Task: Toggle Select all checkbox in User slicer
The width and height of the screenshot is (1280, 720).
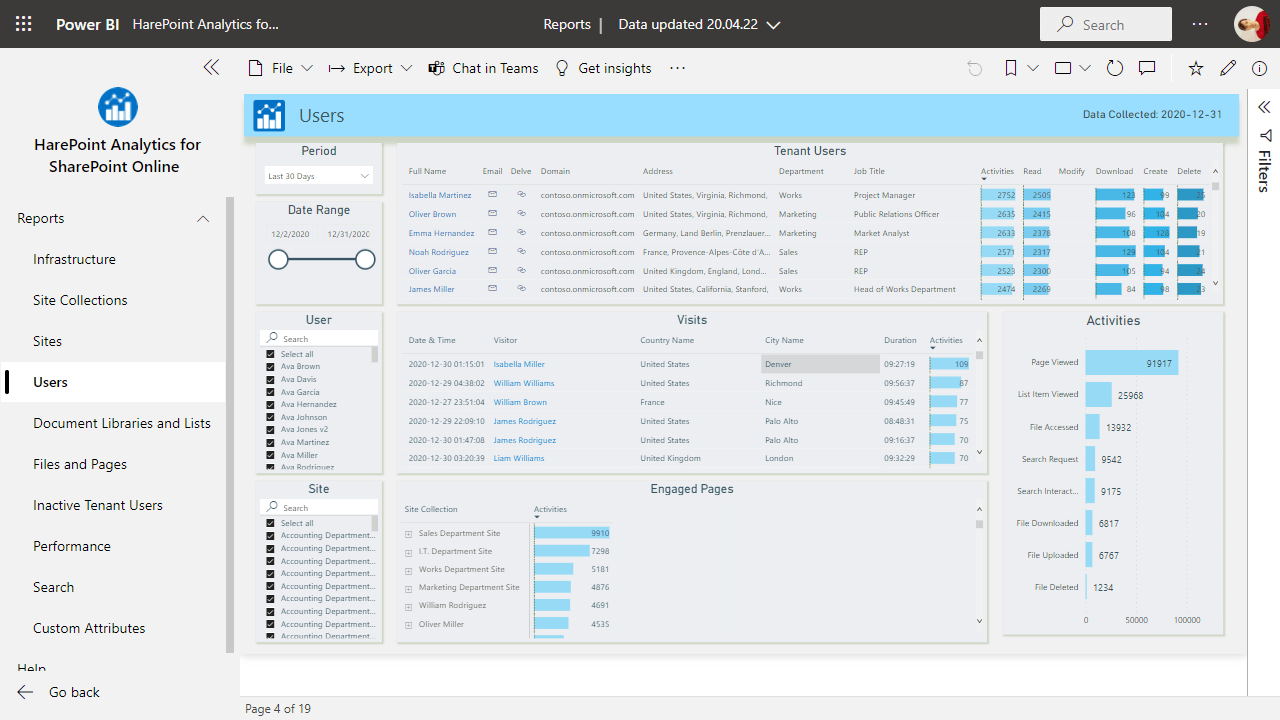Action: click(x=270, y=354)
